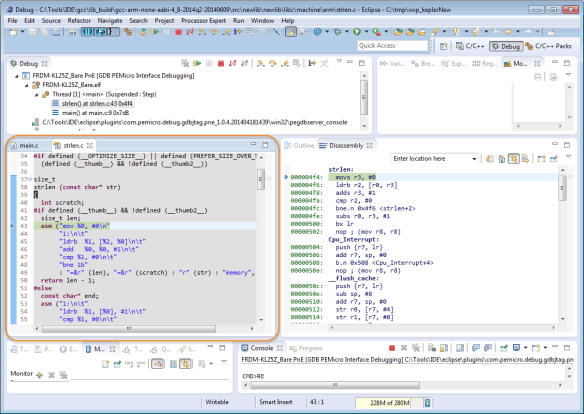584x414 pixels.
Task: Click Step Over icon in main toolbar
Action: pyautogui.click(x=214, y=32)
